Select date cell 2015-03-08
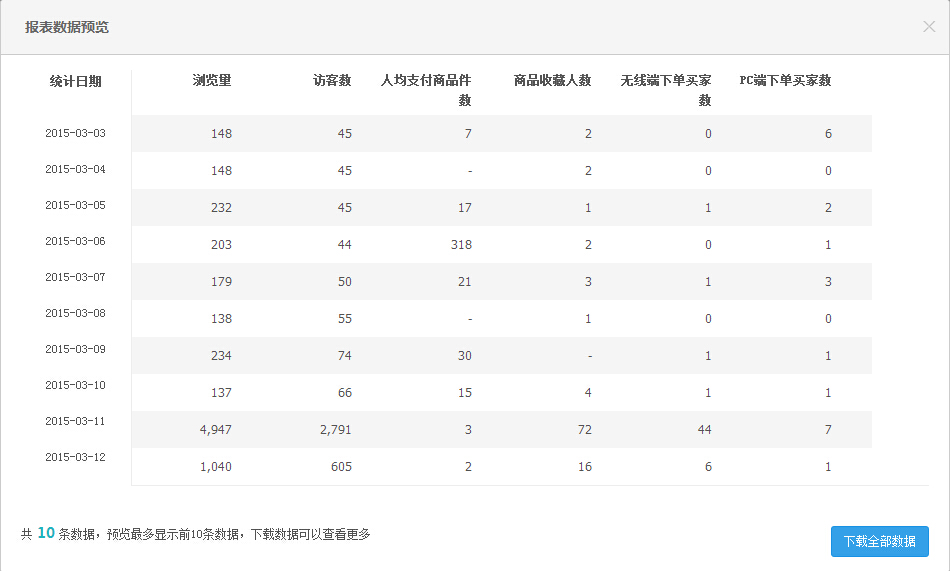 75,313
